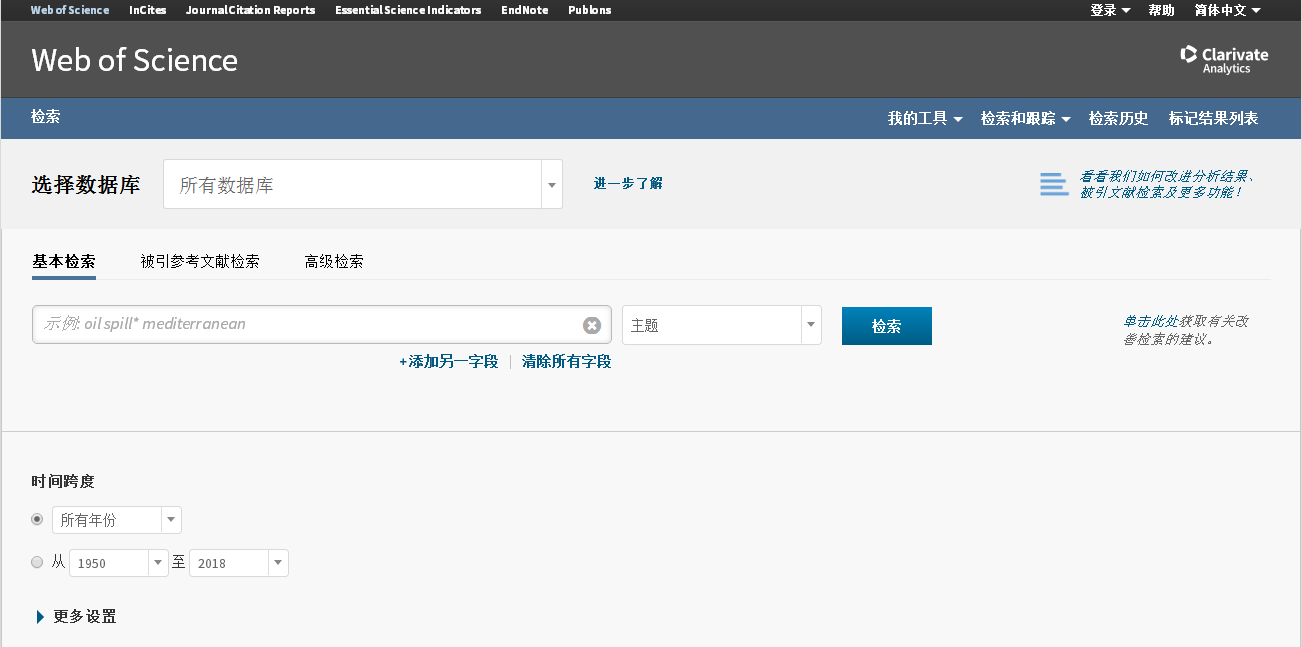This screenshot has height=647, width=1302.
Task: Switch to the 被引参考文献检索 tab
Action: point(200,262)
